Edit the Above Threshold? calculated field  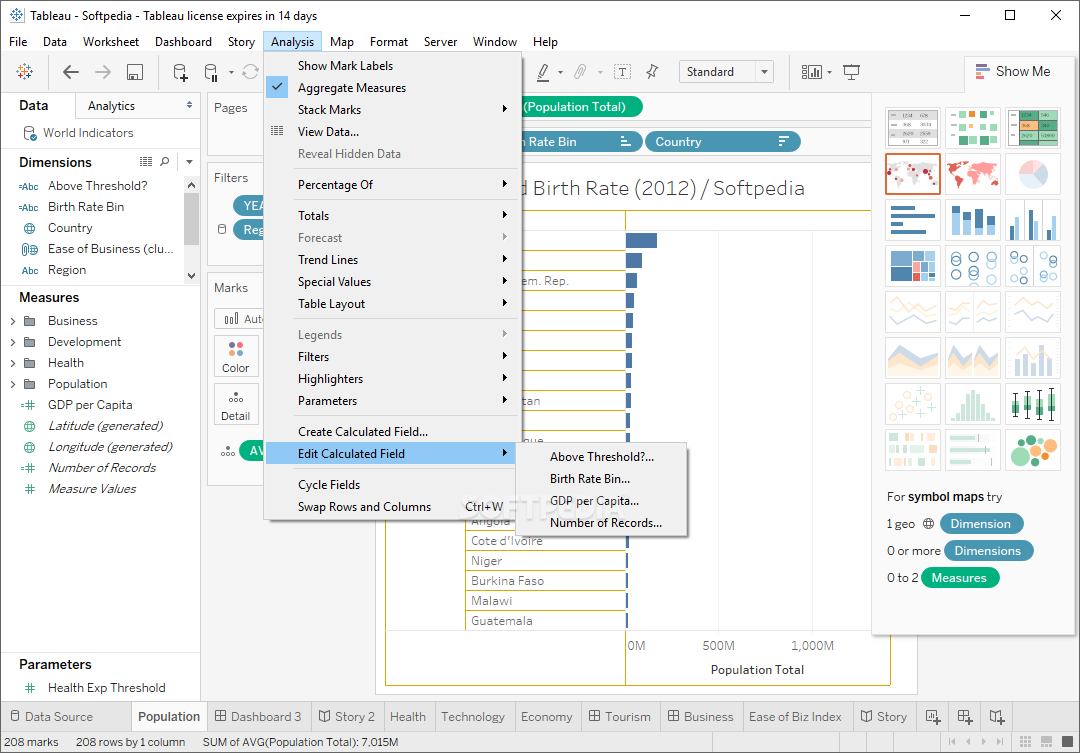[601, 457]
